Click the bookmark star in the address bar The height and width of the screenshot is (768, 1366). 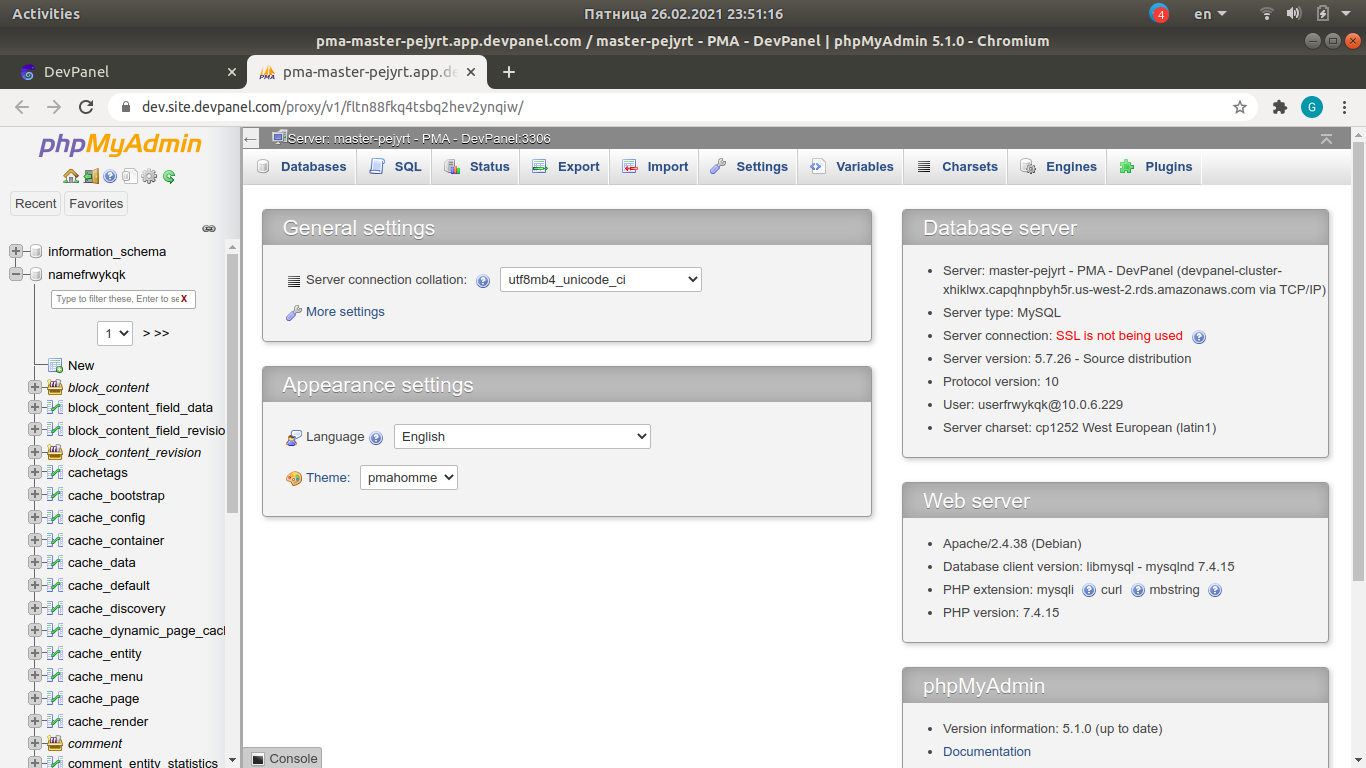click(1240, 106)
